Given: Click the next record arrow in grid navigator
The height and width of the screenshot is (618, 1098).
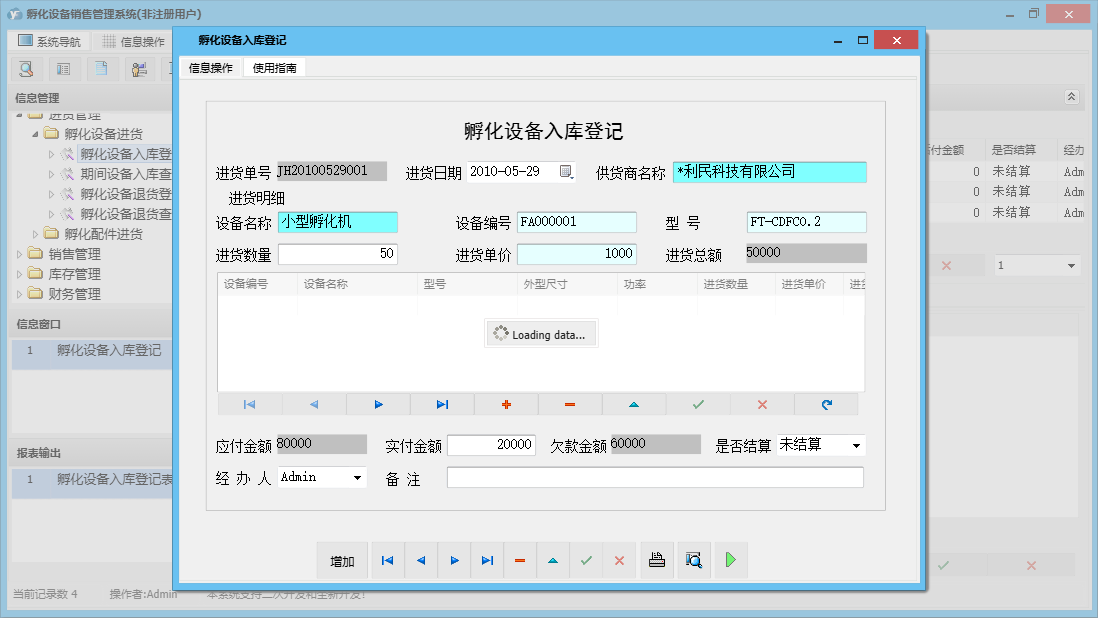Looking at the screenshot, I should pyautogui.click(x=378, y=404).
